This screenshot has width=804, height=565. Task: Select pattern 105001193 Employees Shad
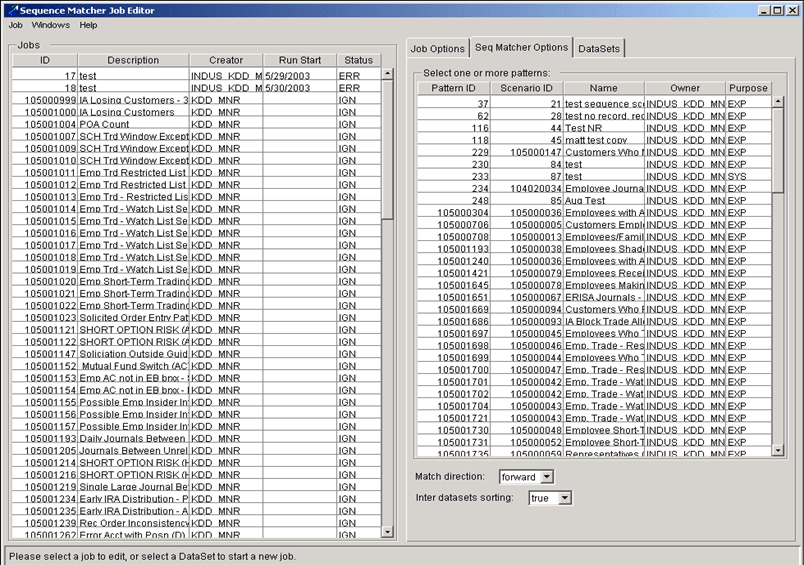[x=594, y=249]
